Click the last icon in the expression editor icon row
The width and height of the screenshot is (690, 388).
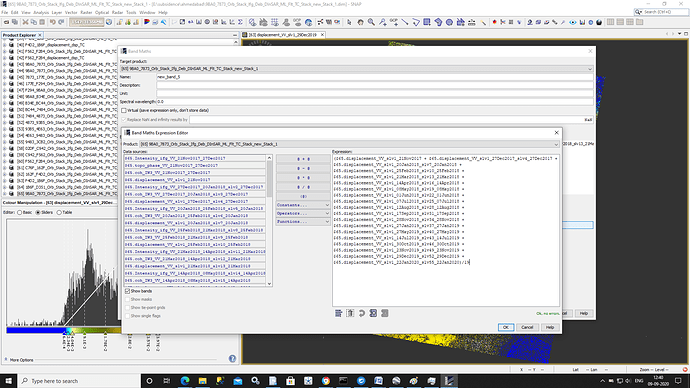point(385,313)
